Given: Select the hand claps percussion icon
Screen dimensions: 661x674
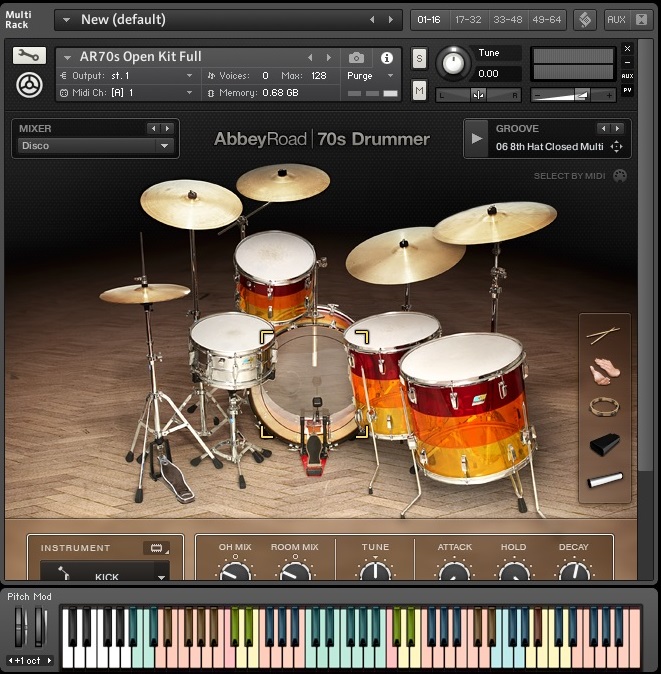Looking at the screenshot, I should click(x=605, y=371).
